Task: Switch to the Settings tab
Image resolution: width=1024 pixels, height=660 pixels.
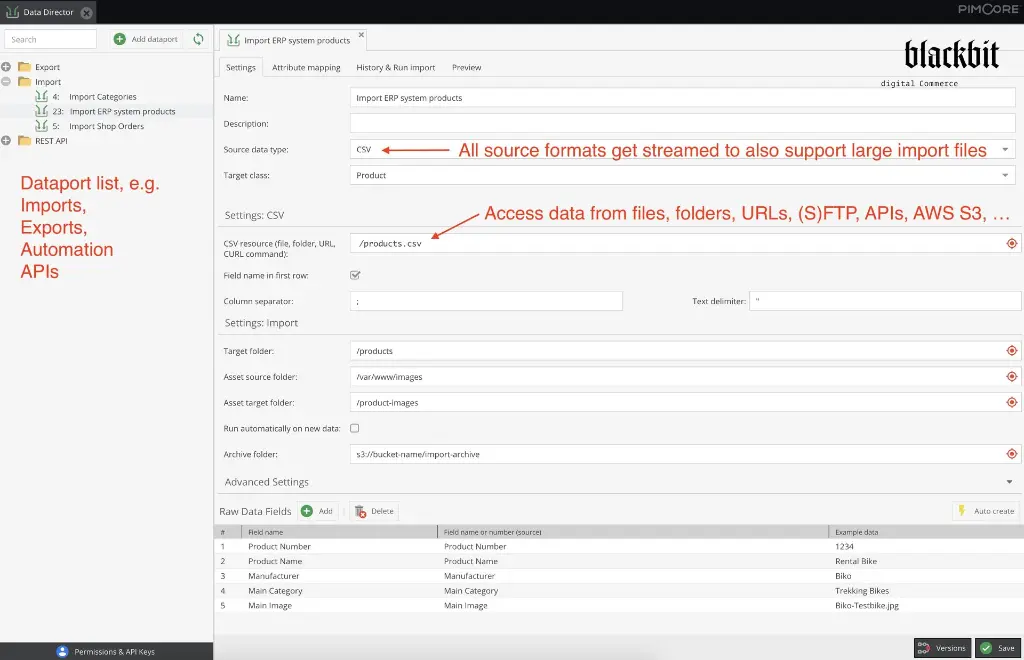Action: tap(241, 67)
